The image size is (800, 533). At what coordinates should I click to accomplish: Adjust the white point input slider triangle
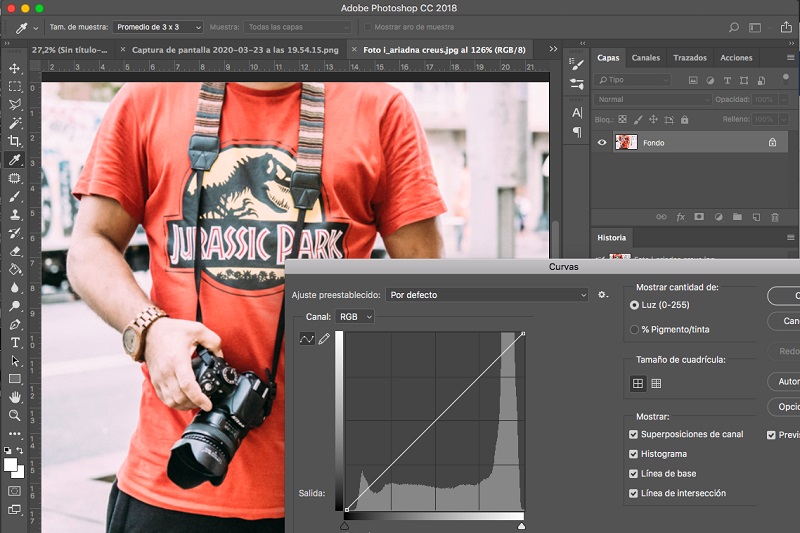(521, 525)
